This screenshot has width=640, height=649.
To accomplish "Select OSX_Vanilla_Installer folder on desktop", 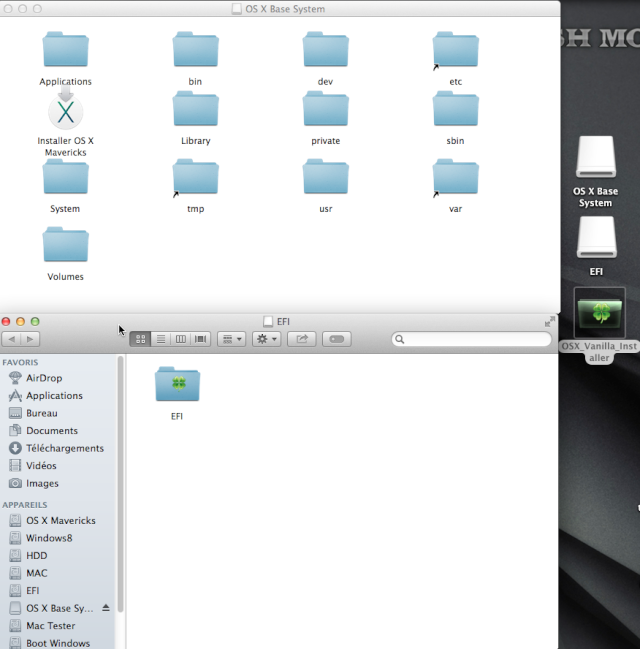I will pyautogui.click(x=599, y=312).
